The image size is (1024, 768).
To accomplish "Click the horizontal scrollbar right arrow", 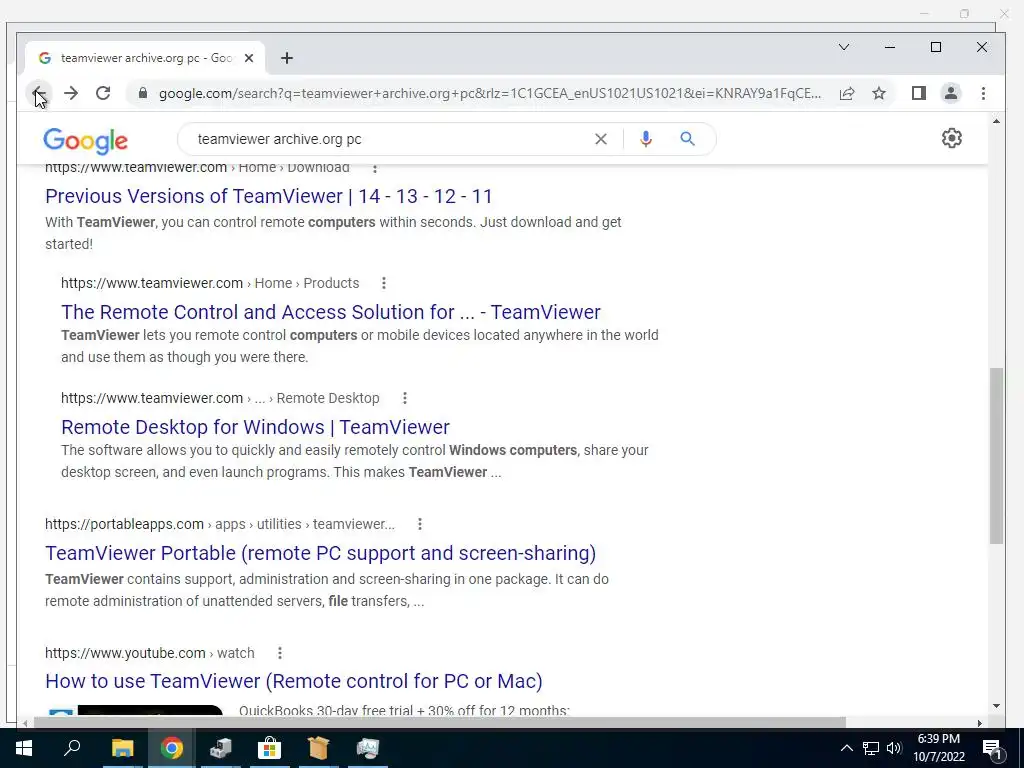I will [980, 723].
